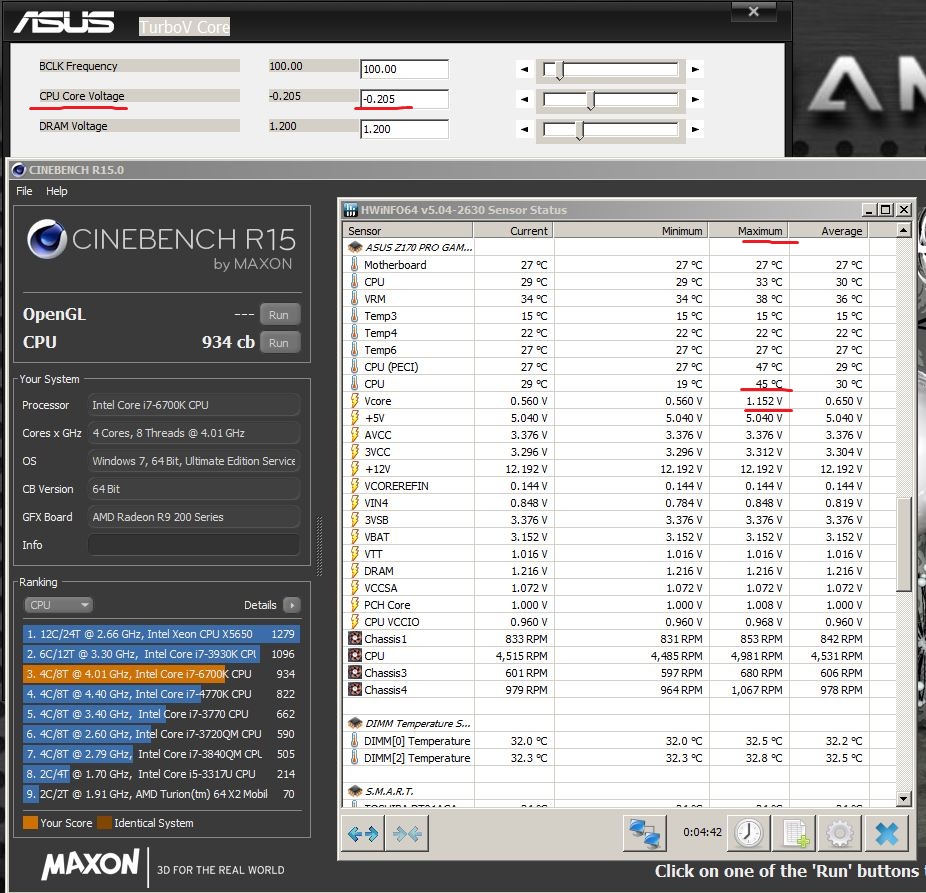Click the Vcore lightning bolt sensor icon

click(354, 401)
